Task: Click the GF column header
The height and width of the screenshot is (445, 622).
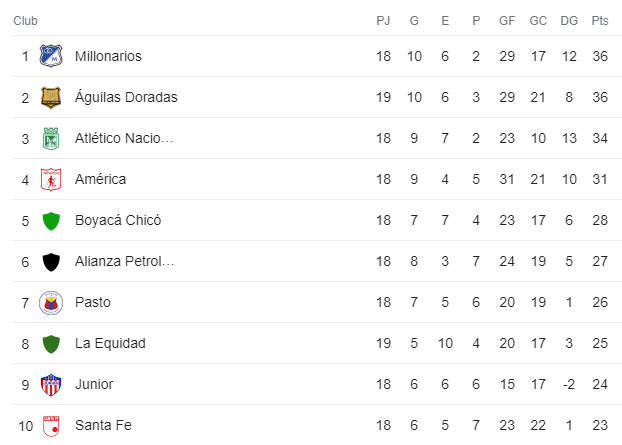Action: (507, 20)
